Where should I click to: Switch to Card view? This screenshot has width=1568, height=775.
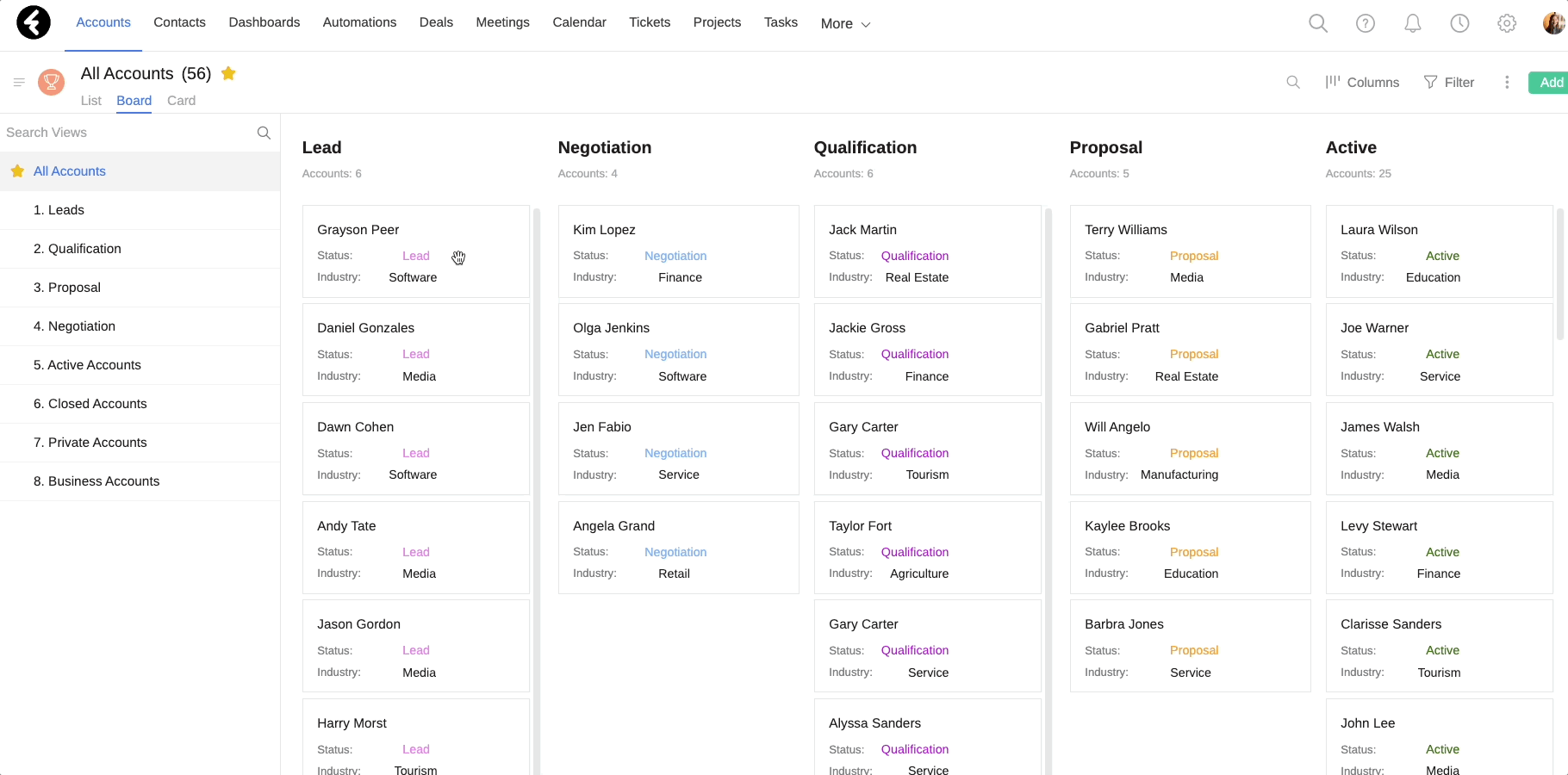point(181,101)
